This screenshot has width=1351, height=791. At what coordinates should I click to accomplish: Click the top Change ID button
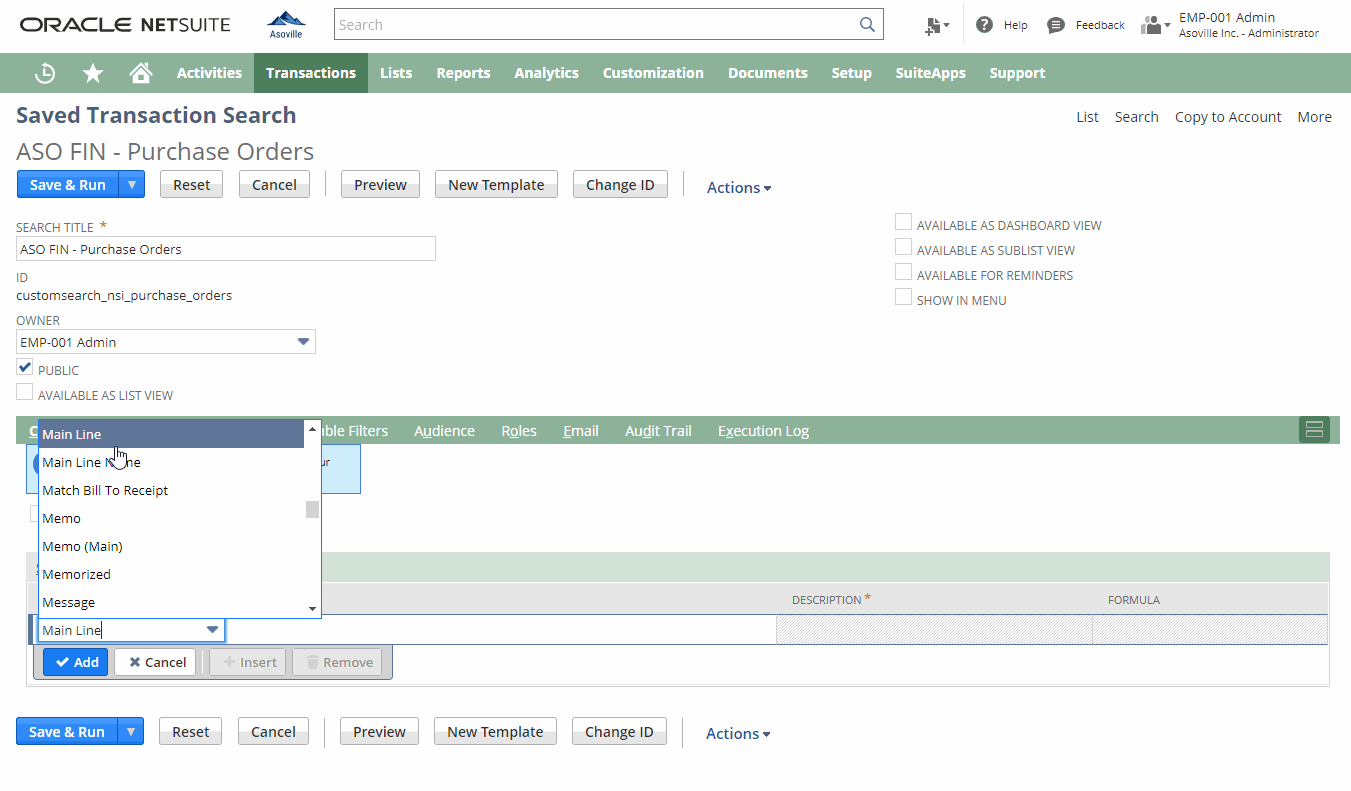pos(620,184)
